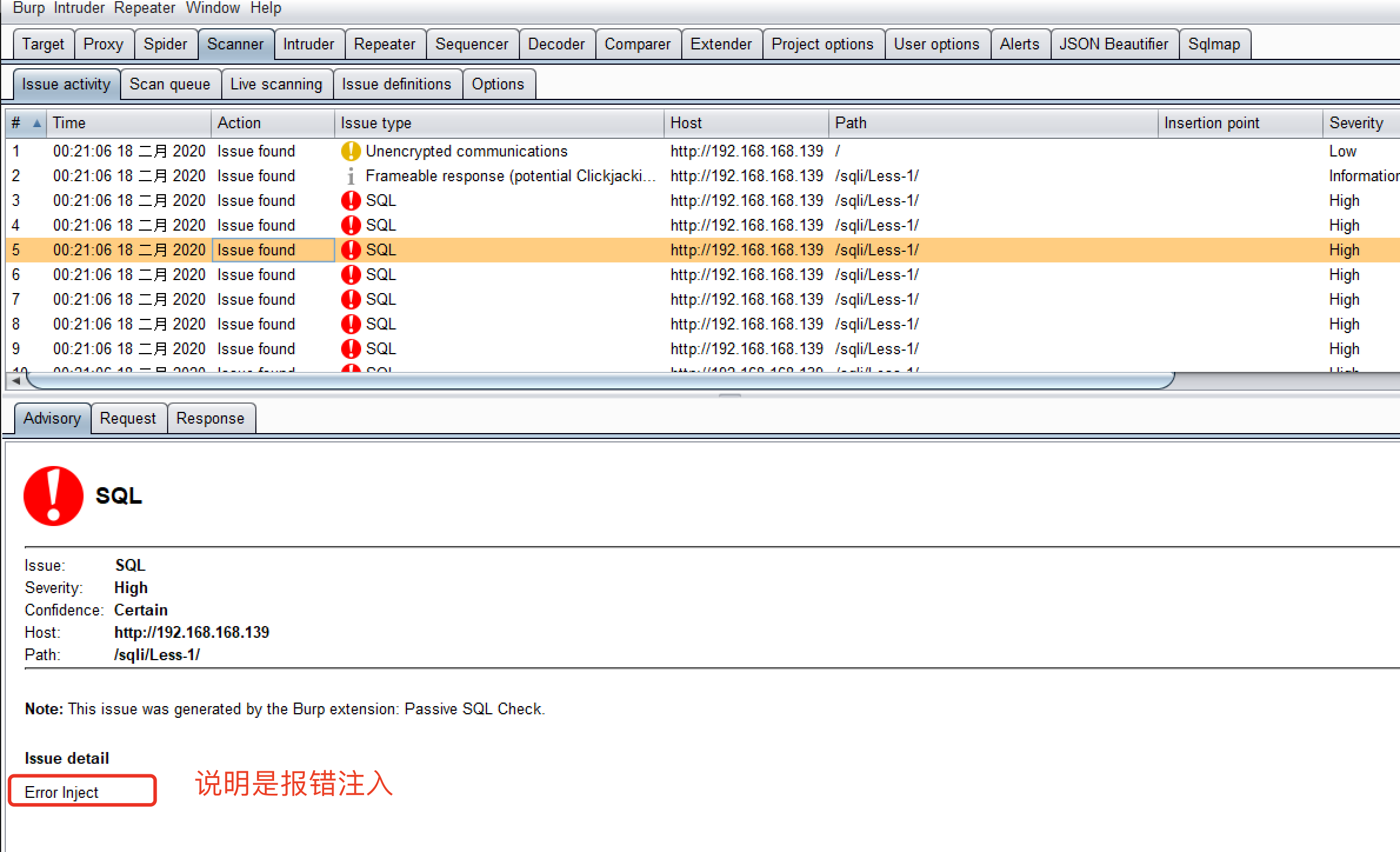Viewport: 1400px width, 852px height.
Task: Open the Scan queue sub-tab
Action: click(170, 84)
